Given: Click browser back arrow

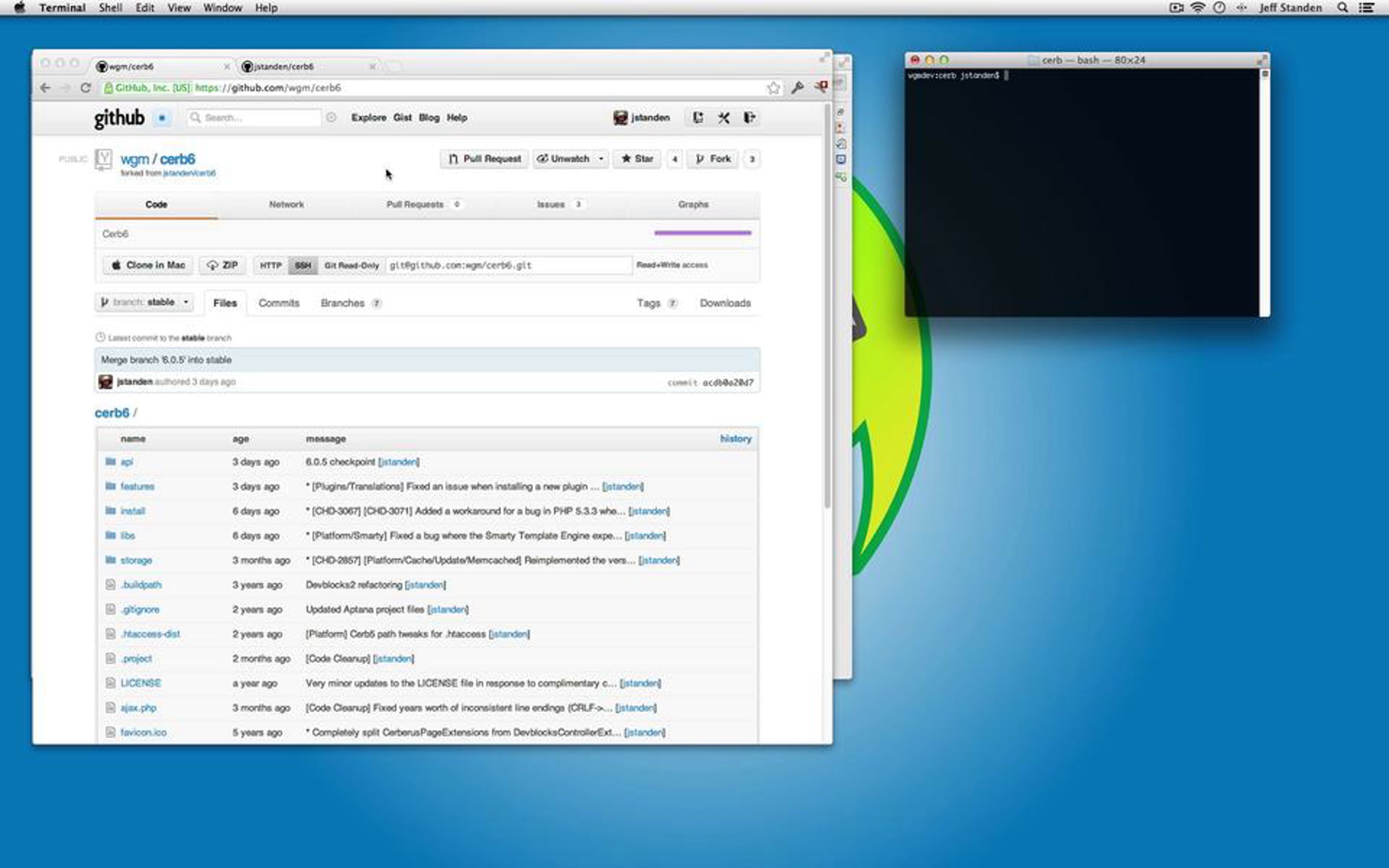Looking at the screenshot, I should pos(45,88).
